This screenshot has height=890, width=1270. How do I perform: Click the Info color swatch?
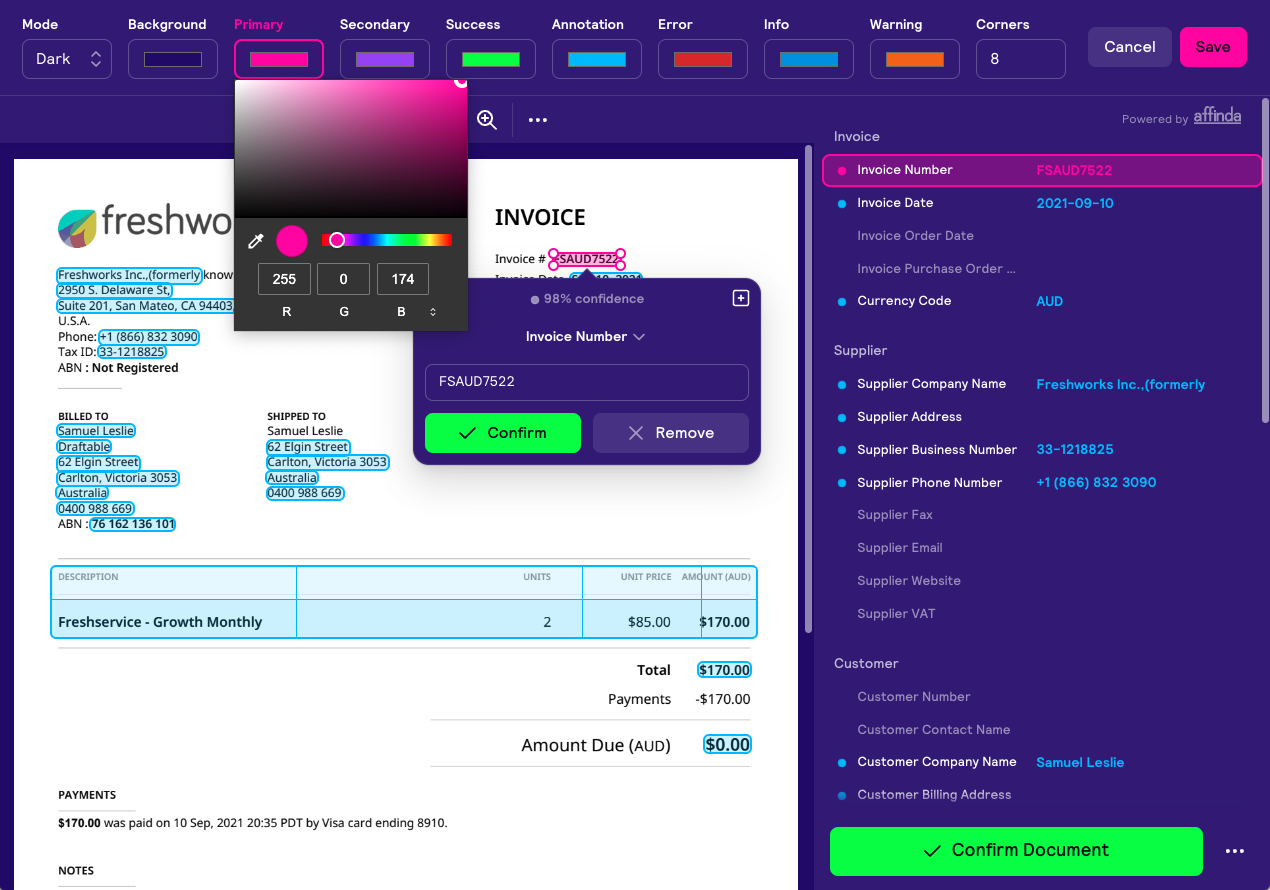(x=809, y=59)
